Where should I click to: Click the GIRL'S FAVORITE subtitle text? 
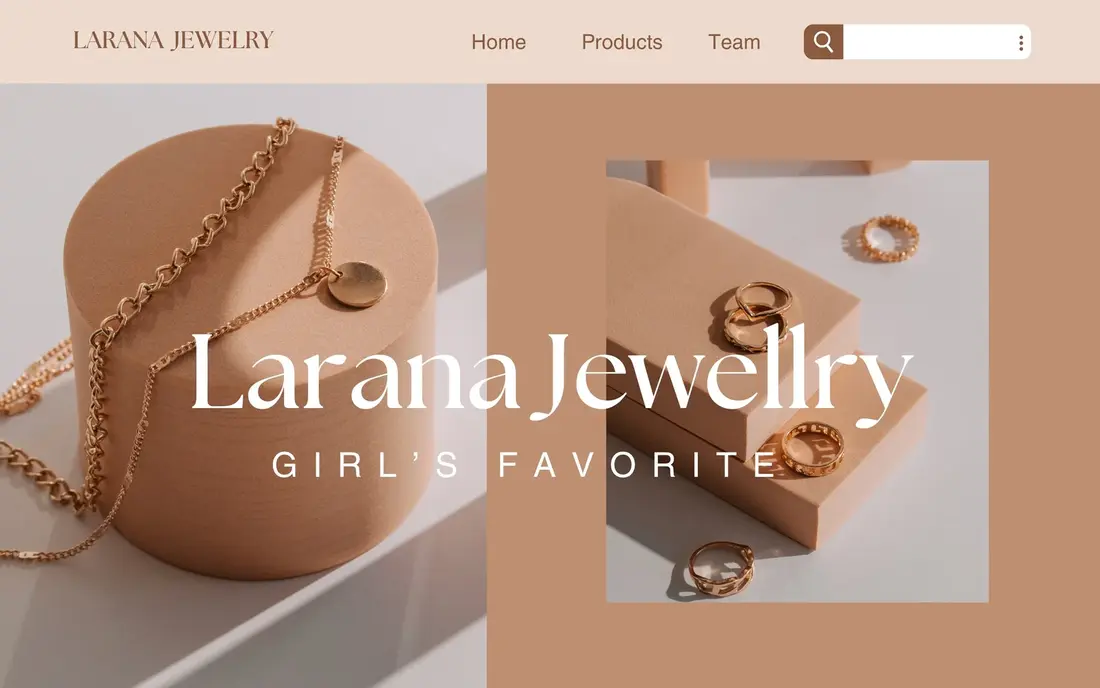pos(525,464)
